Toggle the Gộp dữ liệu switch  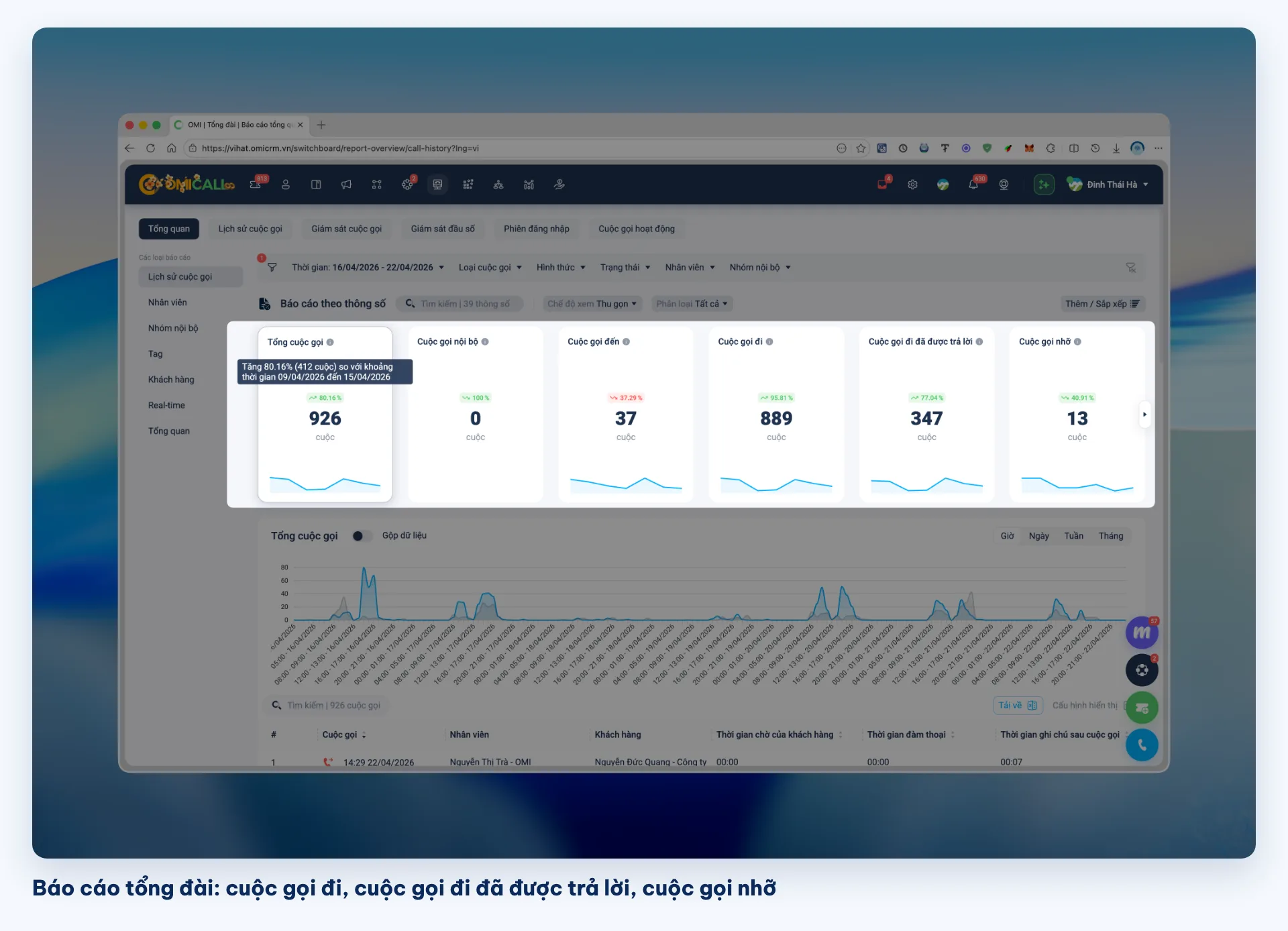coord(361,536)
